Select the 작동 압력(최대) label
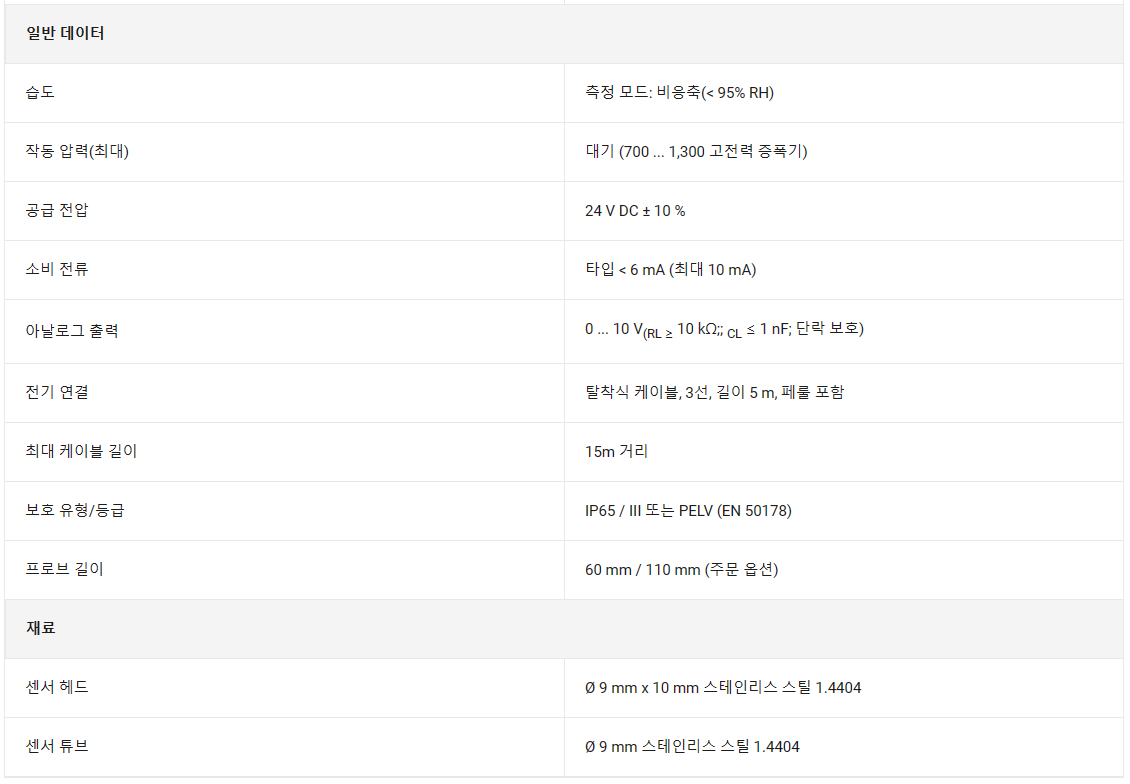 [x=77, y=151]
